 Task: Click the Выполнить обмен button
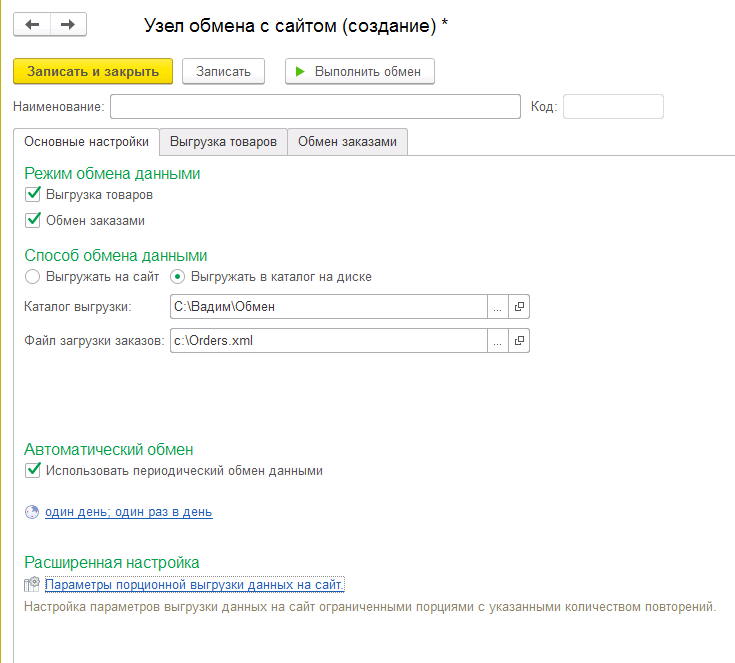click(x=360, y=71)
